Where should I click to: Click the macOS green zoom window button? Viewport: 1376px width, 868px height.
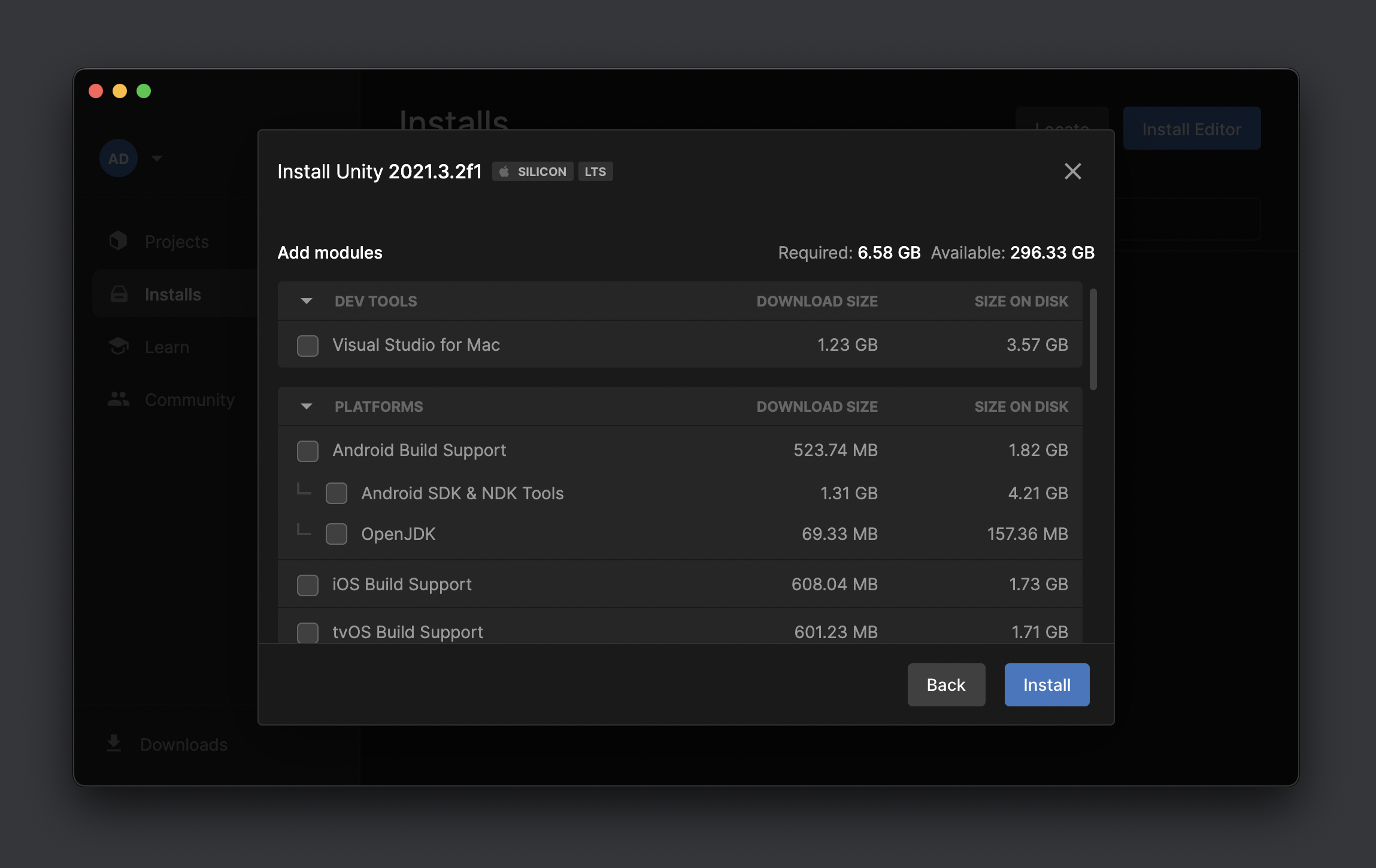tap(144, 91)
